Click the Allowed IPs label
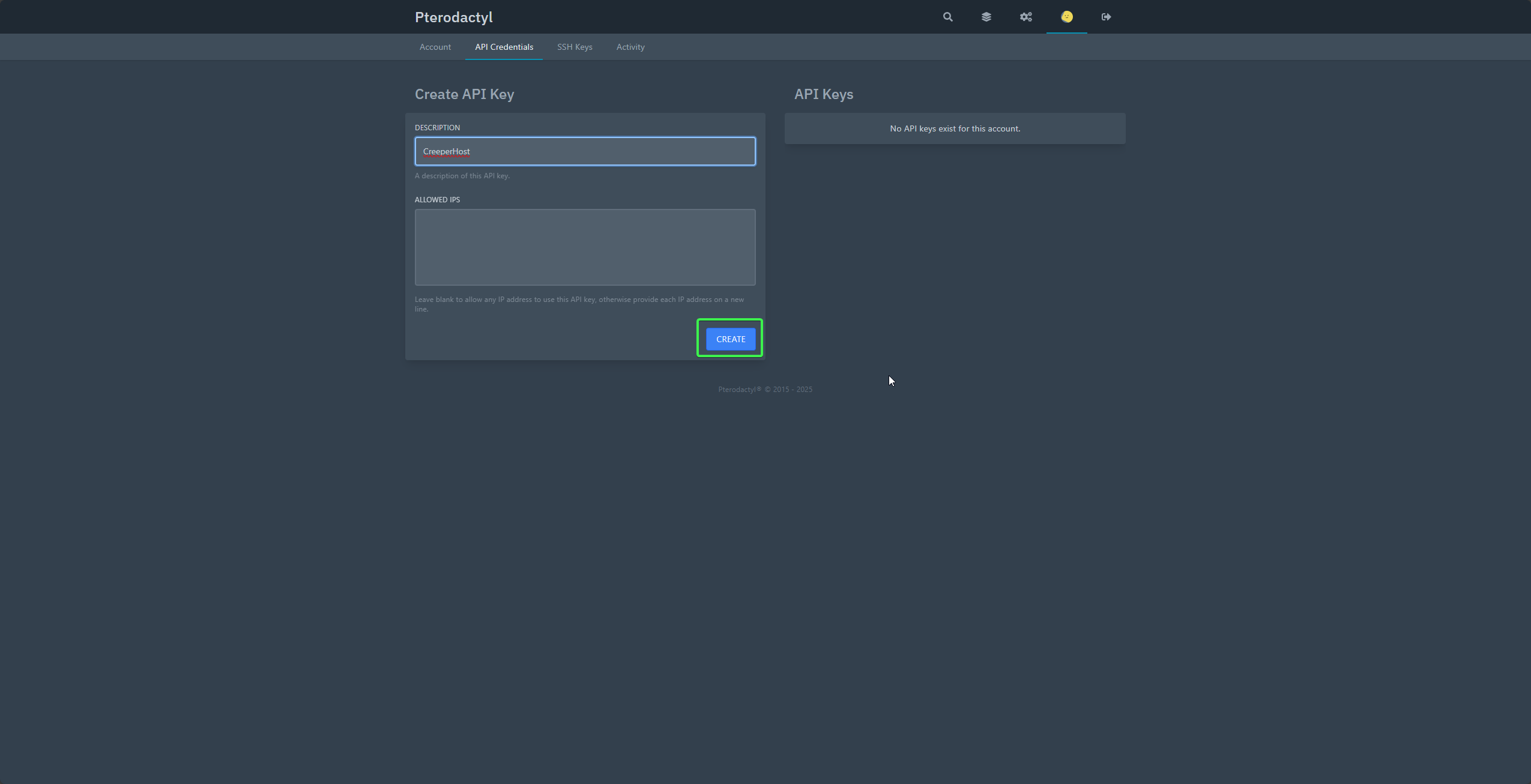Image resolution: width=1531 pixels, height=784 pixels. click(437, 200)
